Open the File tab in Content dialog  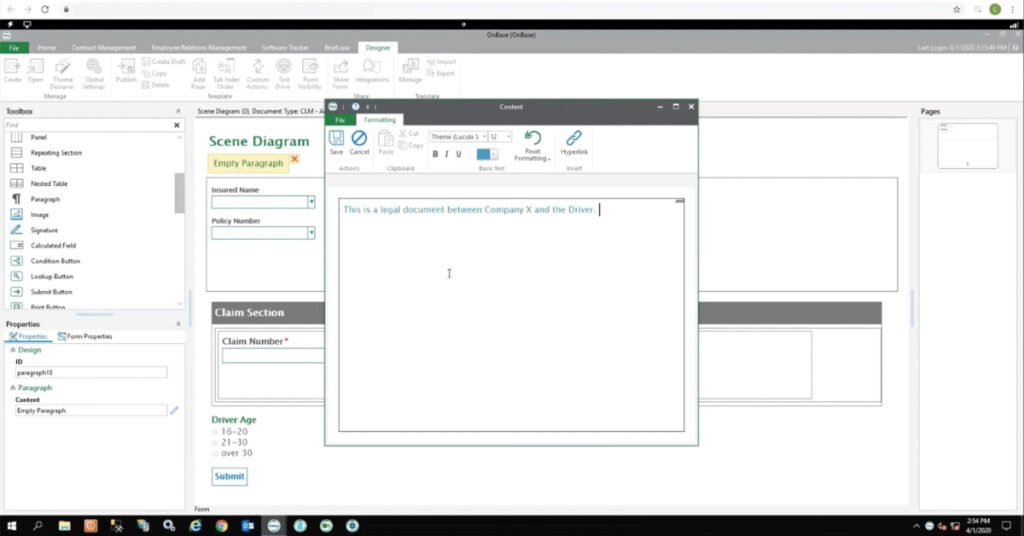(x=340, y=120)
